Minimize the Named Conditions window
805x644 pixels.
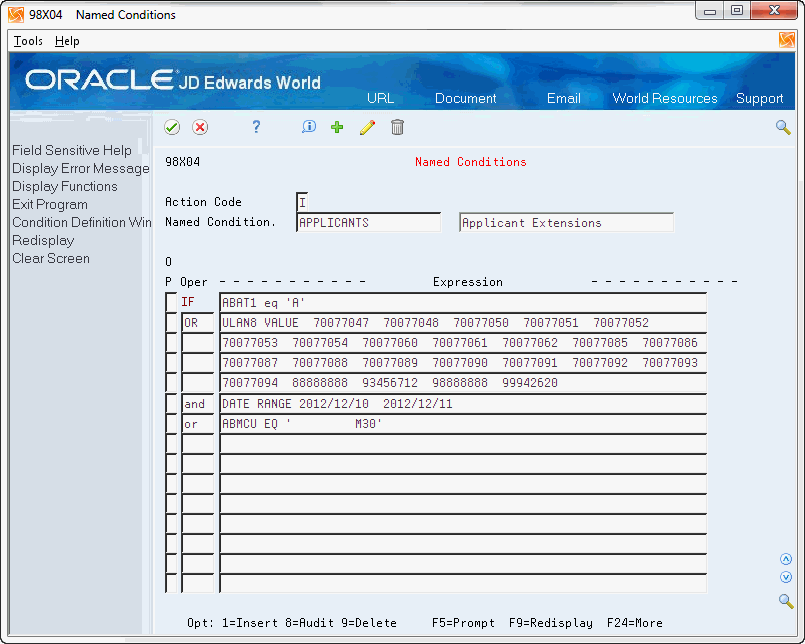point(710,11)
